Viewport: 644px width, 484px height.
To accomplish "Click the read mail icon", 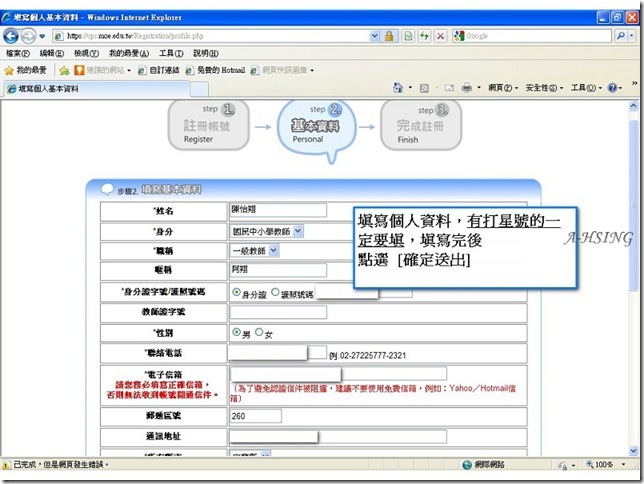I will pos(449,88).
